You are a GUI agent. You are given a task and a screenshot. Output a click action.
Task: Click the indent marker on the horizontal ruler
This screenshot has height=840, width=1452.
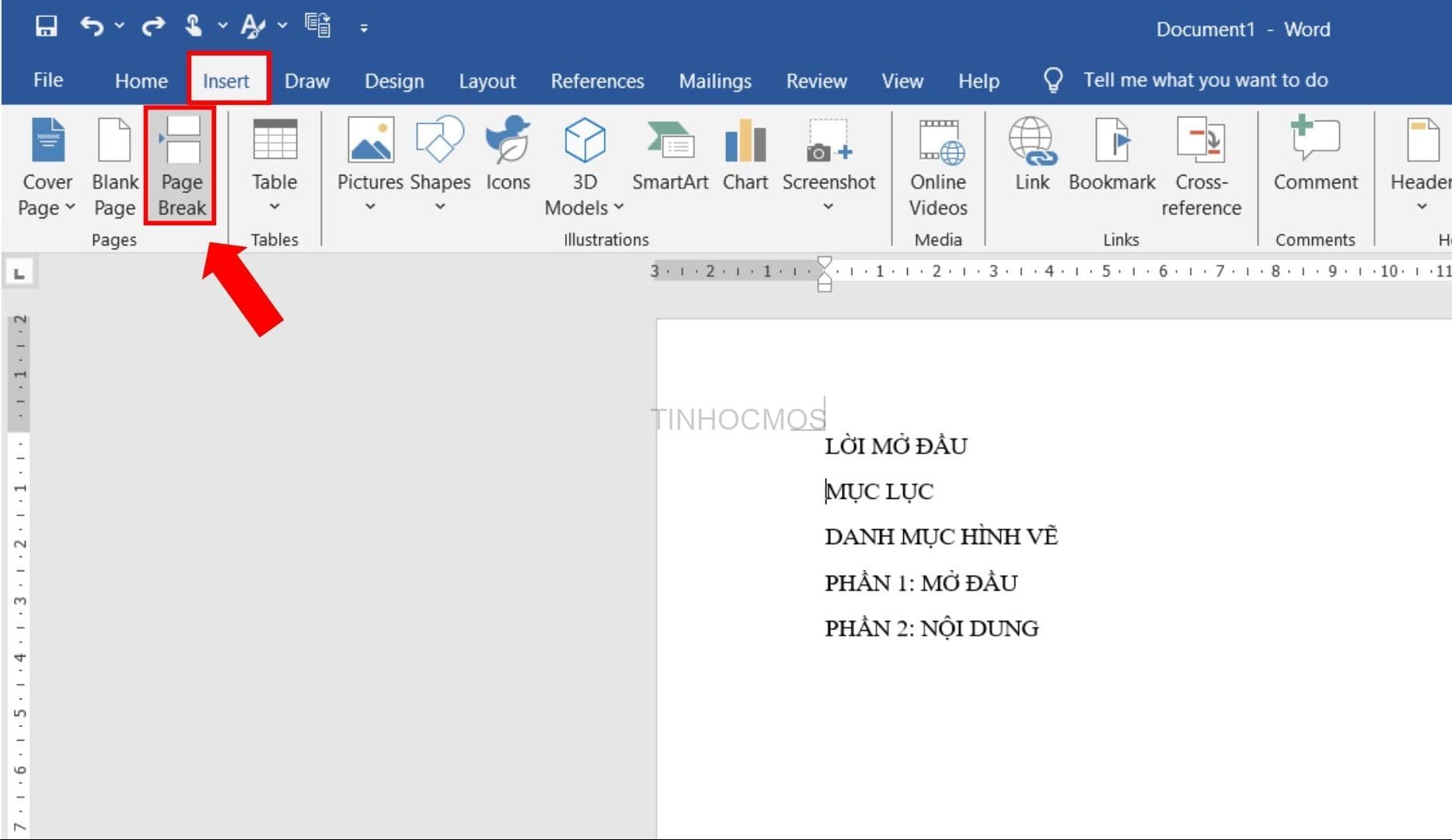click(x=825, y=274)
